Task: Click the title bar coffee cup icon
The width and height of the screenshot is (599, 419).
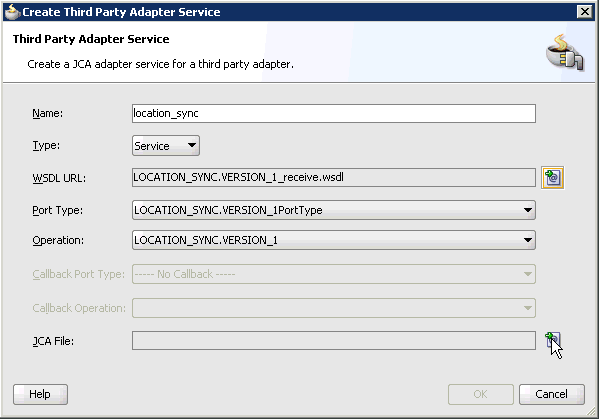Action: click(x=12, y=12)
